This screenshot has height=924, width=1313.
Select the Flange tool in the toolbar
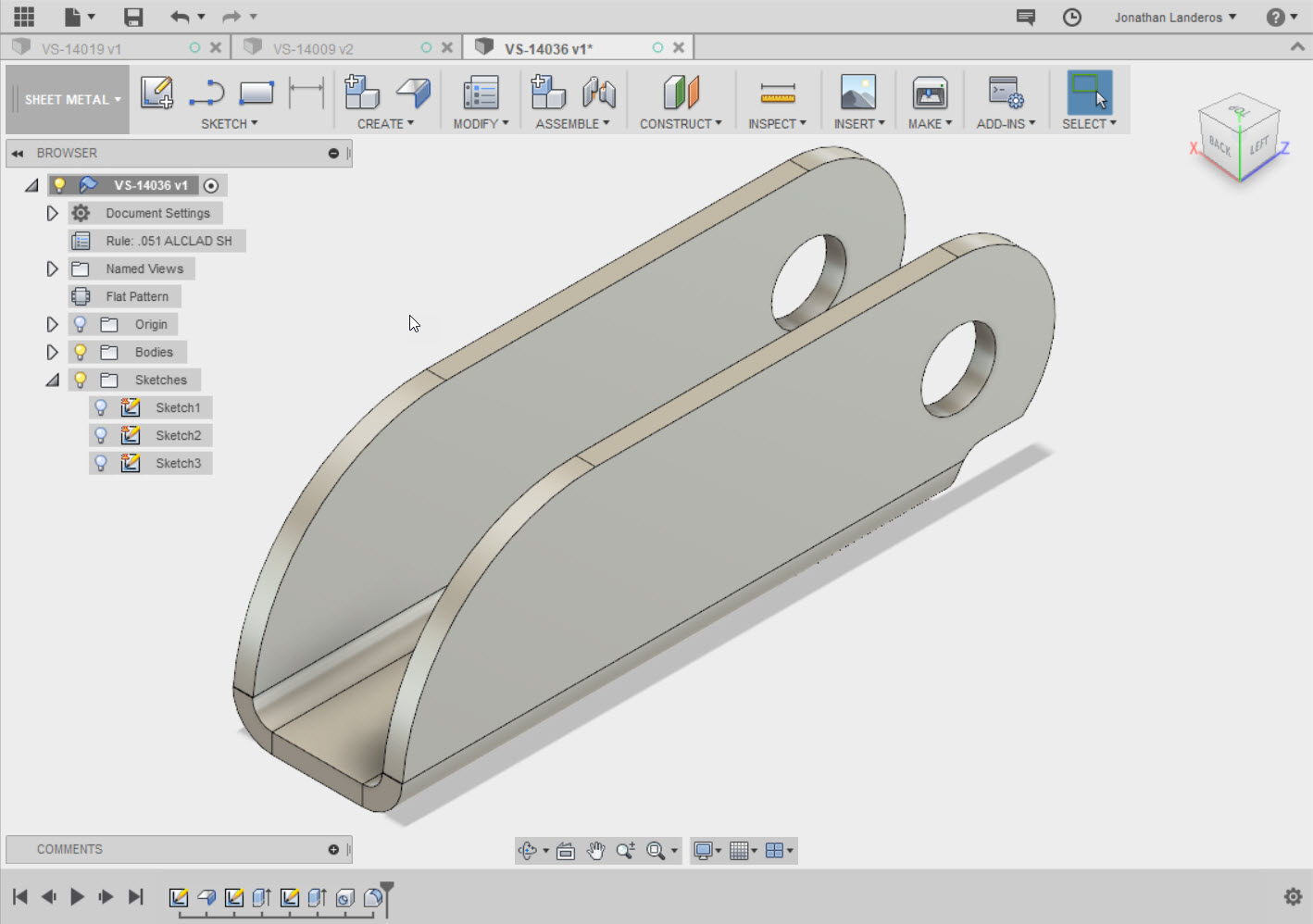(x=413, y=93)
